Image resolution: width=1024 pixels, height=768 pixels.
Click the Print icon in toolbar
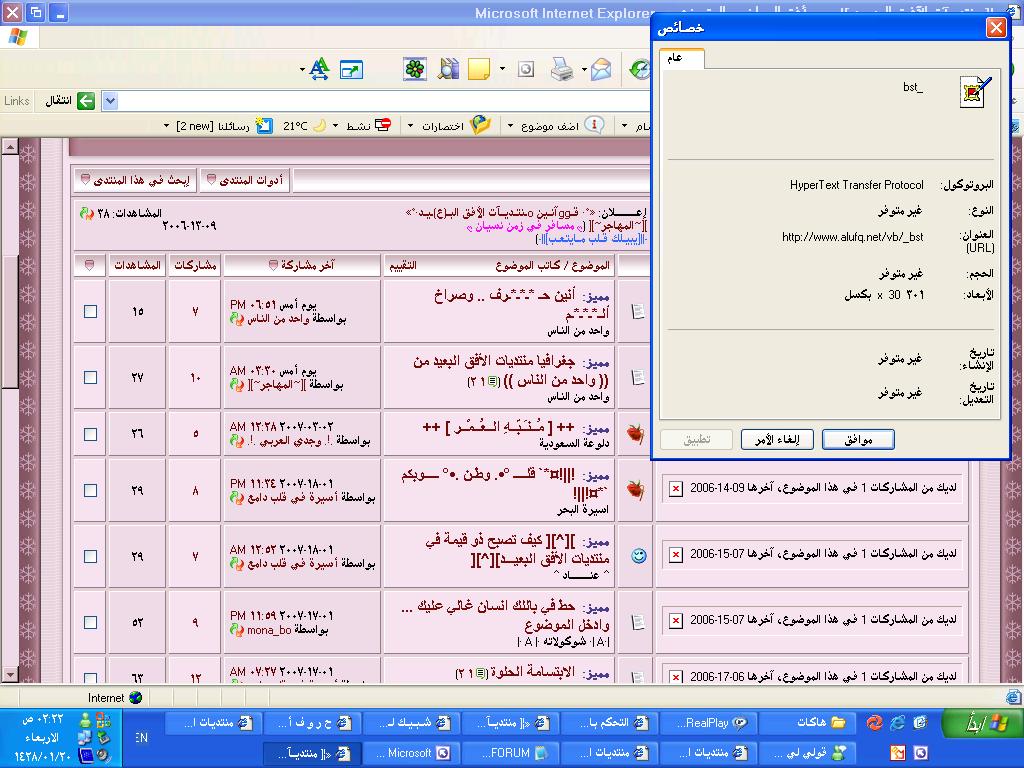point(562,69)
